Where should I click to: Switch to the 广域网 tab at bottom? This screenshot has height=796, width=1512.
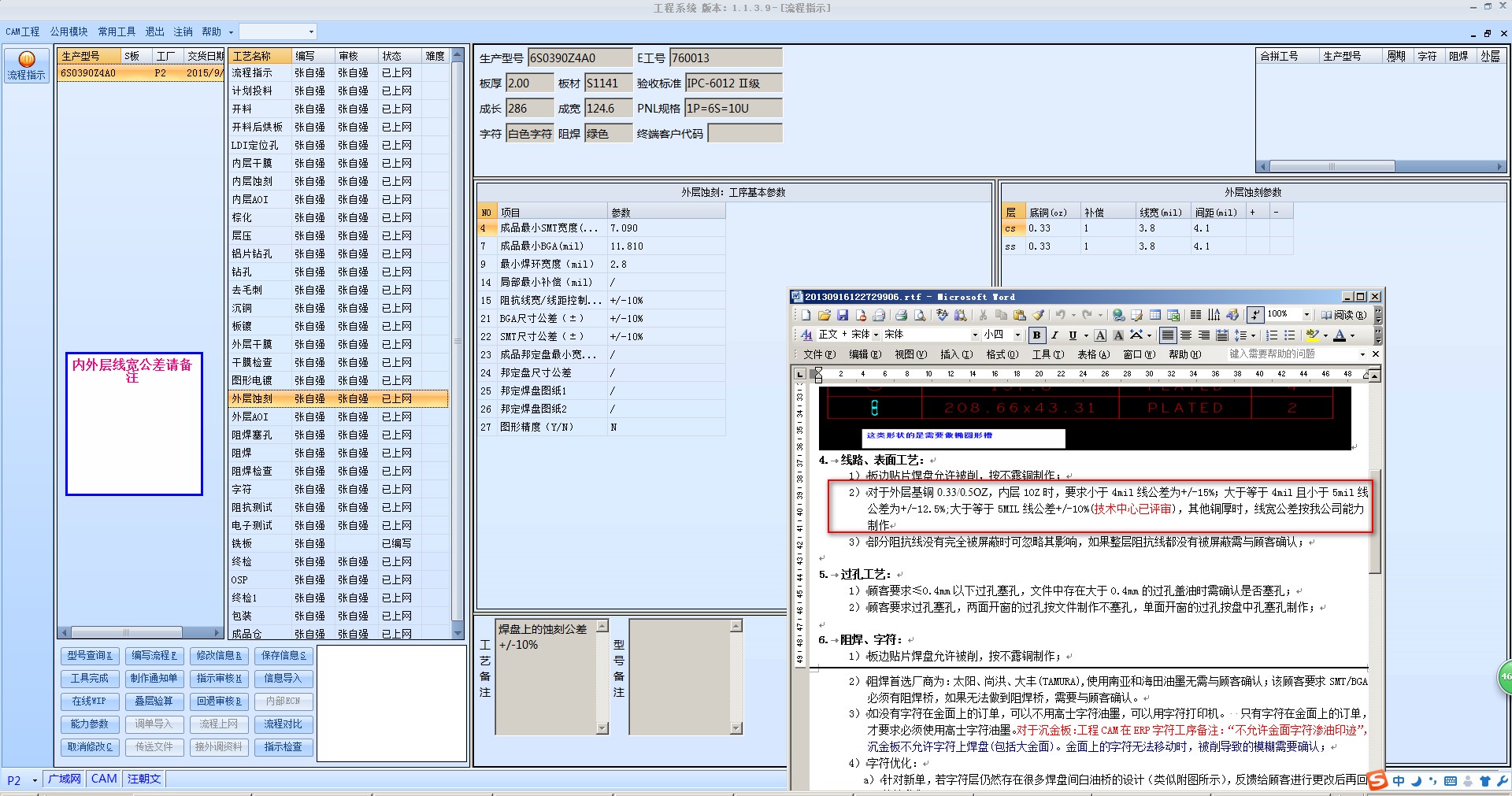(64, 779)
